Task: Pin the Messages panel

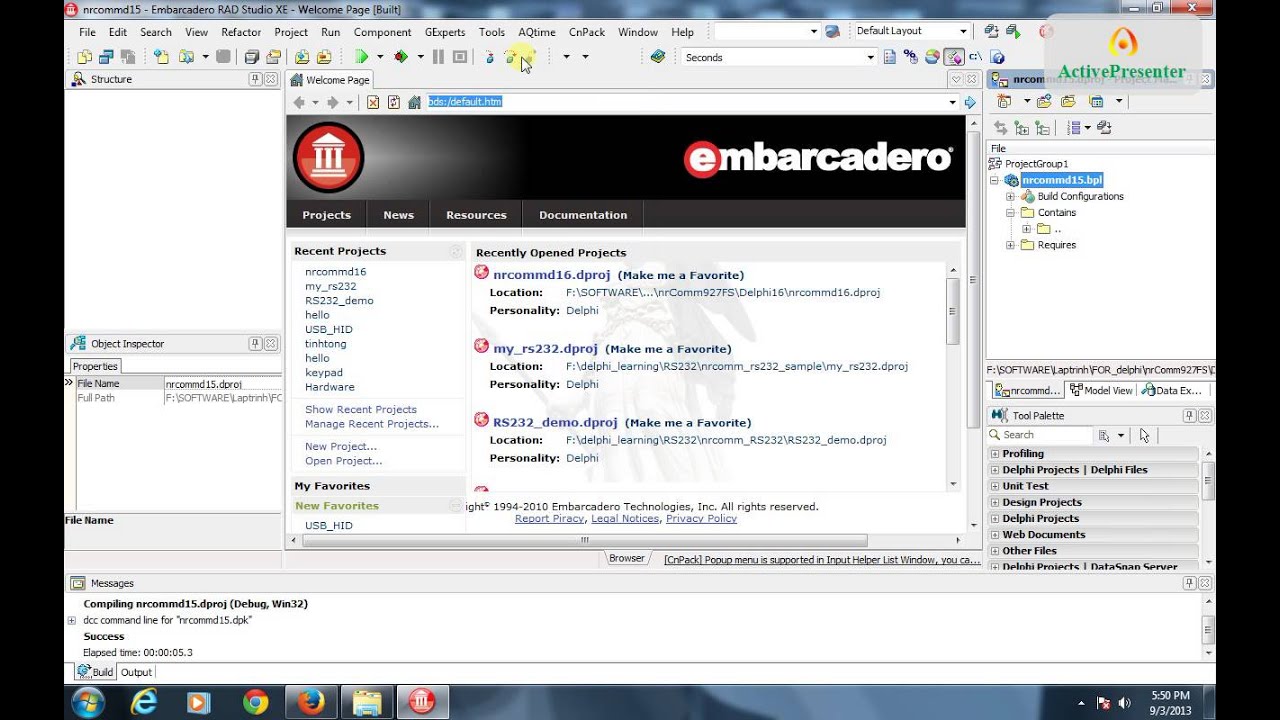Action: coord(1190,583)
